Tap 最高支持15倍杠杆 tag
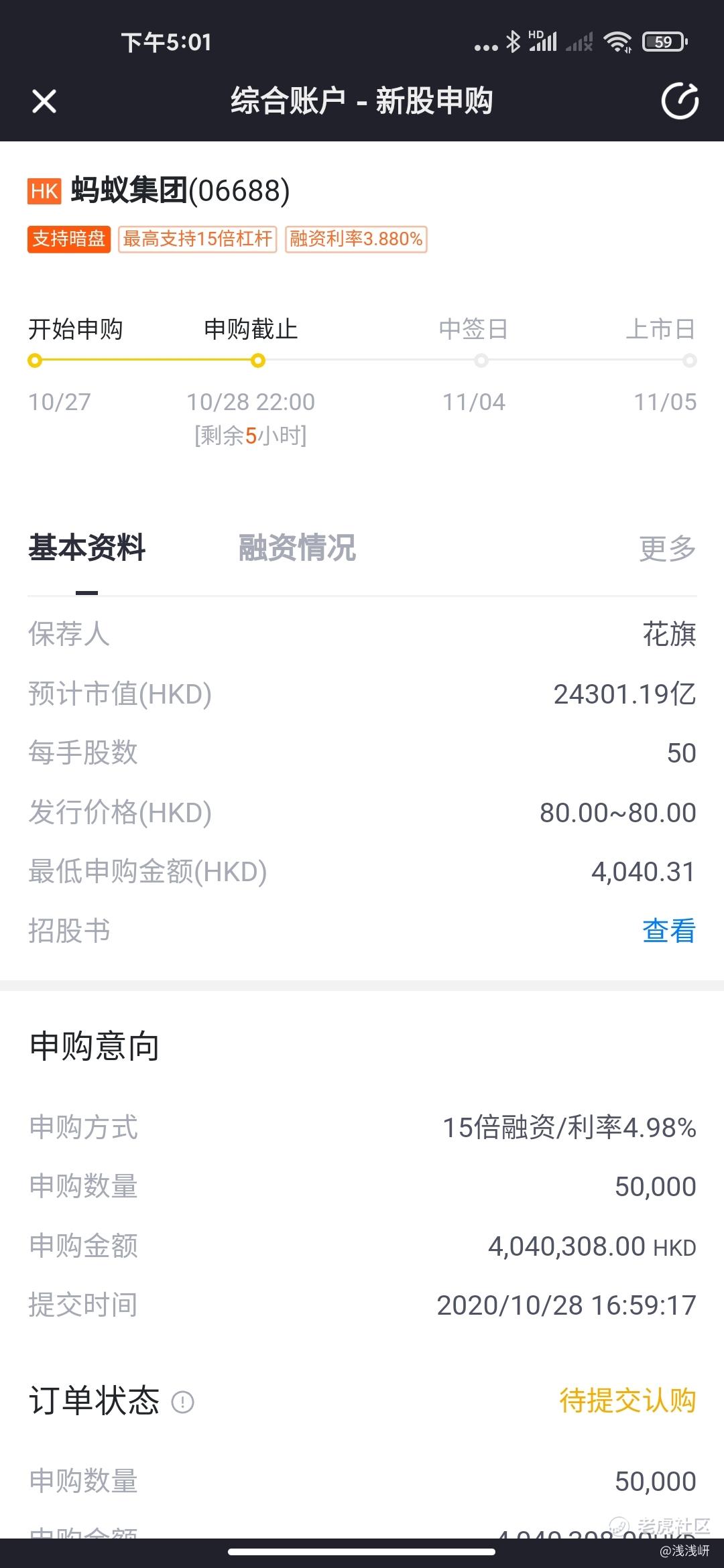Screen dimensions: 724x1568 (x=198, y=239)
